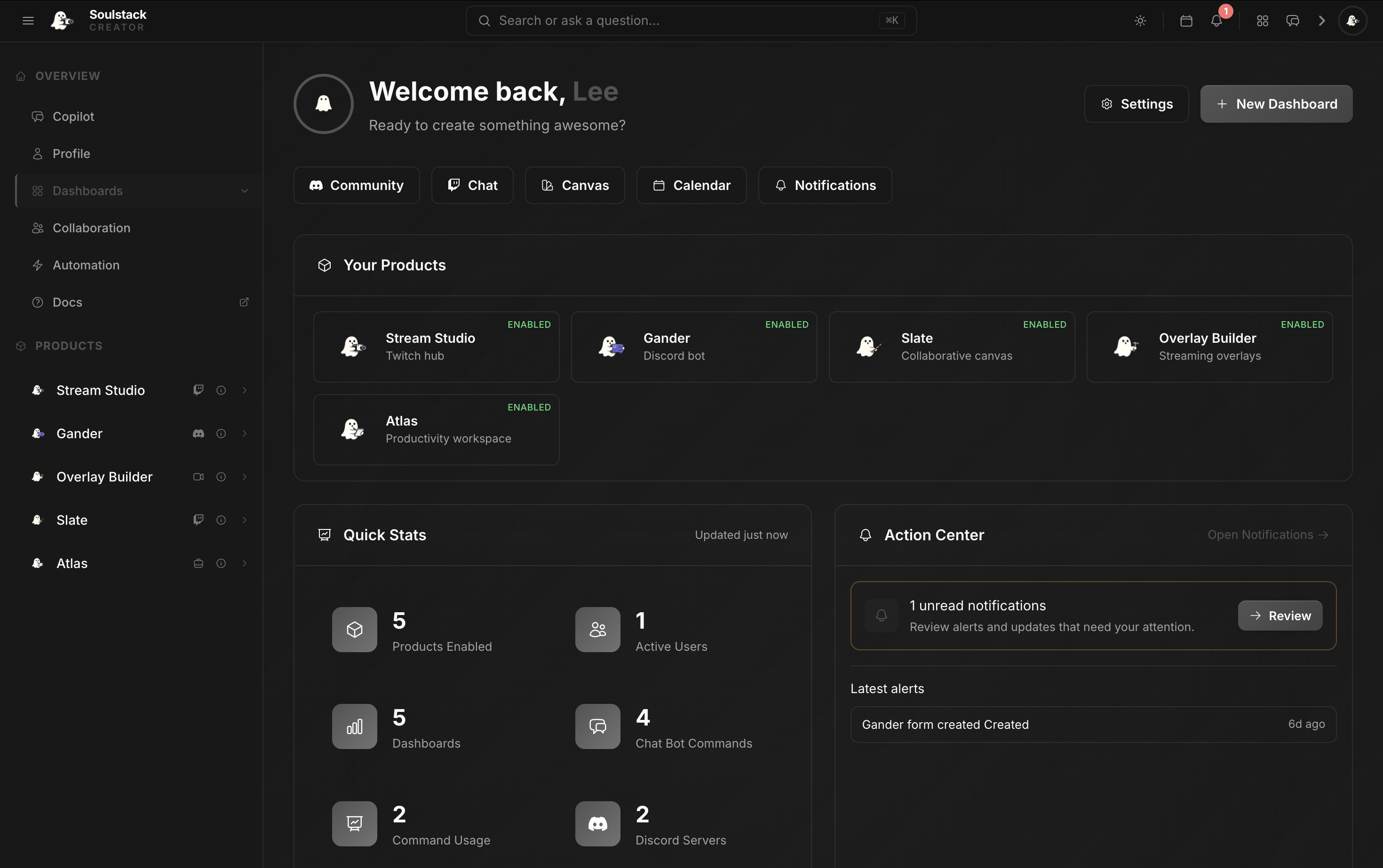Open Stream Studio in the Products sidebar

(x=101, y=390)
